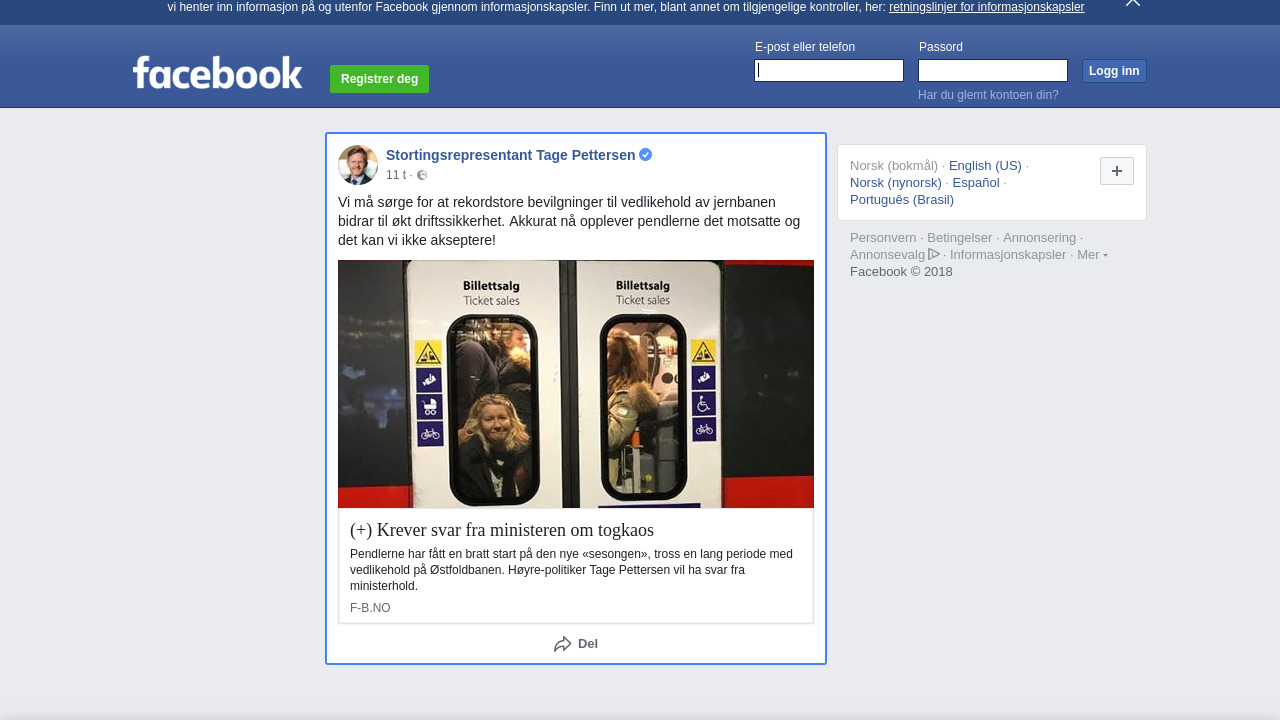Expand the Mer footer dropdown
Viewport: 1280px width, 720px height.
tap(1092, 255)
